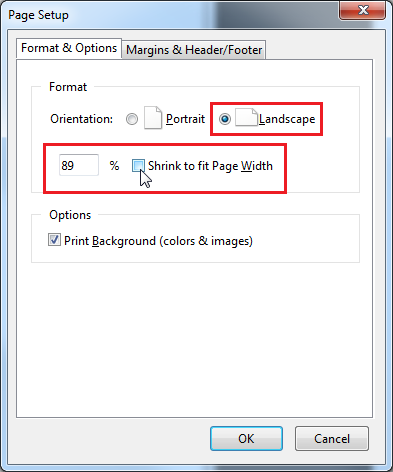This screenshot has height=472, width=393.
Task: Click the Landscape label text
Action: click(x=287, y=119)
